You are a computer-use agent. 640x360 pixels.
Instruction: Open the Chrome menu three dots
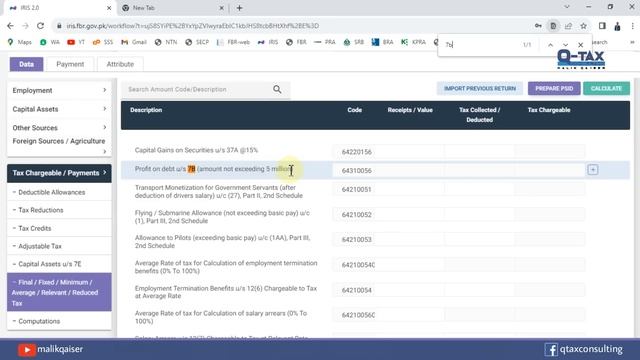pos(633,26)
